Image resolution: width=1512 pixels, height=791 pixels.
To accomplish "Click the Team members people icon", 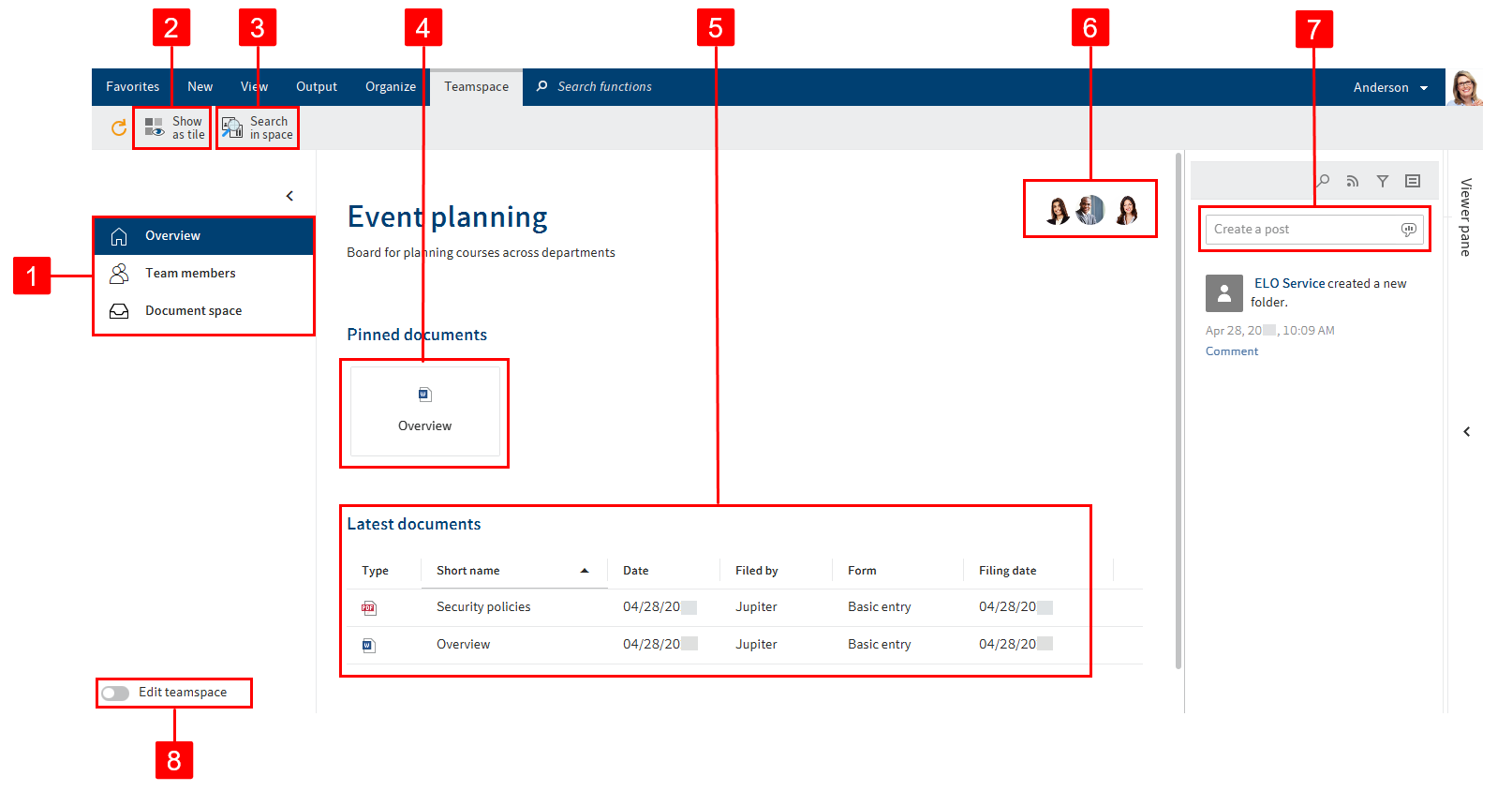I will 119,274.
